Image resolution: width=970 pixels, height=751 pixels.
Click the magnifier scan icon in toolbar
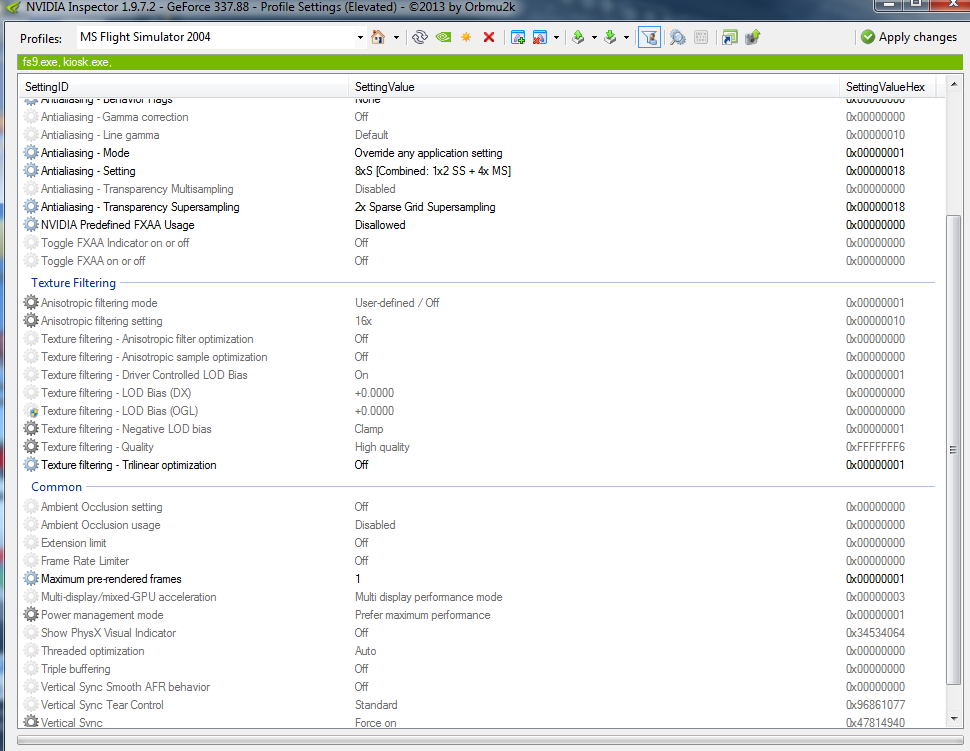pos(677,37)
